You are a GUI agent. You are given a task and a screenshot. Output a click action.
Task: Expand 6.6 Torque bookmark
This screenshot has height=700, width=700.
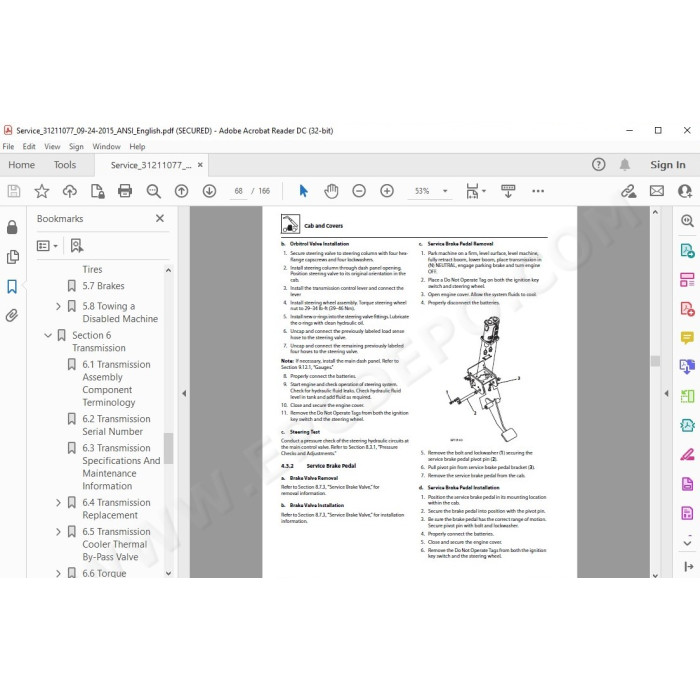pos(58,573)
